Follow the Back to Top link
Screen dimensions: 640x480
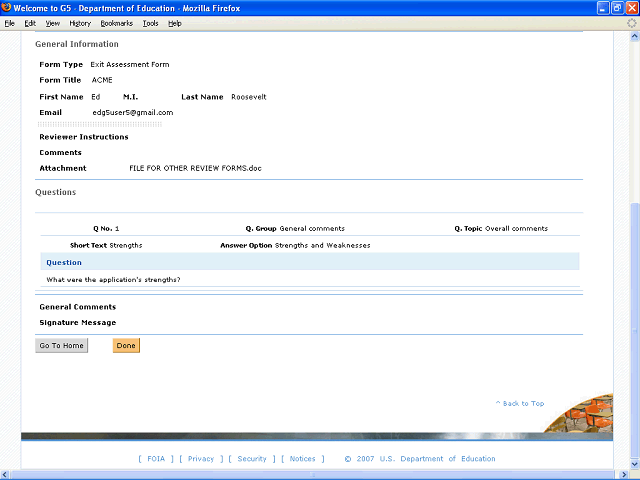[x=520, y=403]
